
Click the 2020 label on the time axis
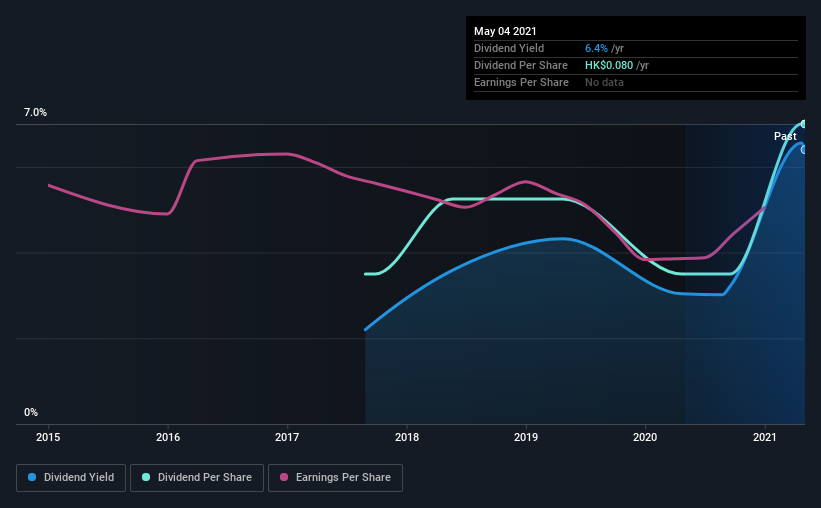coord(645,437)
